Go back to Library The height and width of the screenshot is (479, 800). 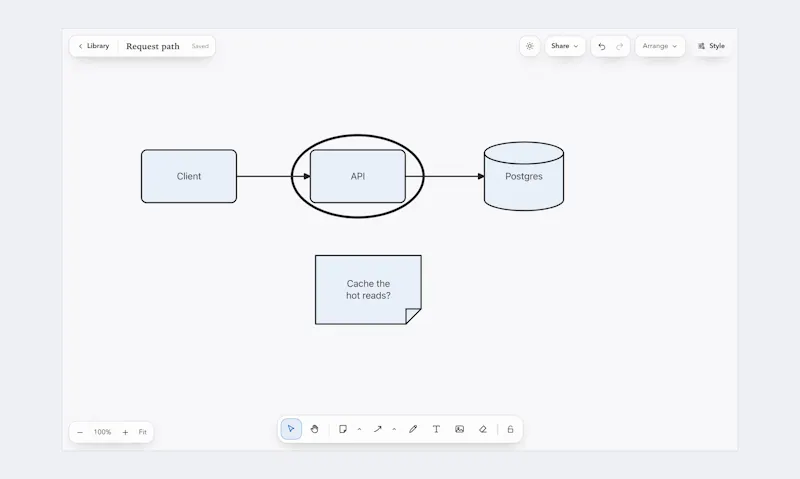[x=94, y=46]
